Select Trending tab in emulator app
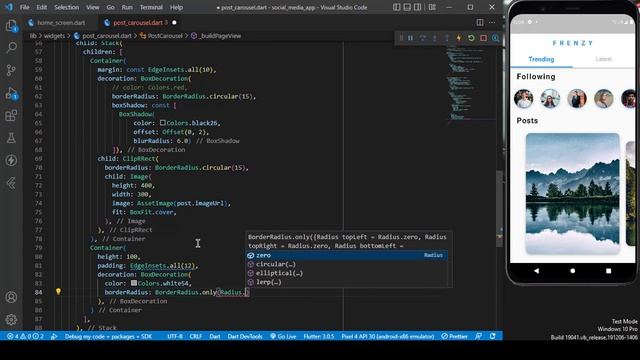This screenshot has width=640, height=360. coord(541,59)
